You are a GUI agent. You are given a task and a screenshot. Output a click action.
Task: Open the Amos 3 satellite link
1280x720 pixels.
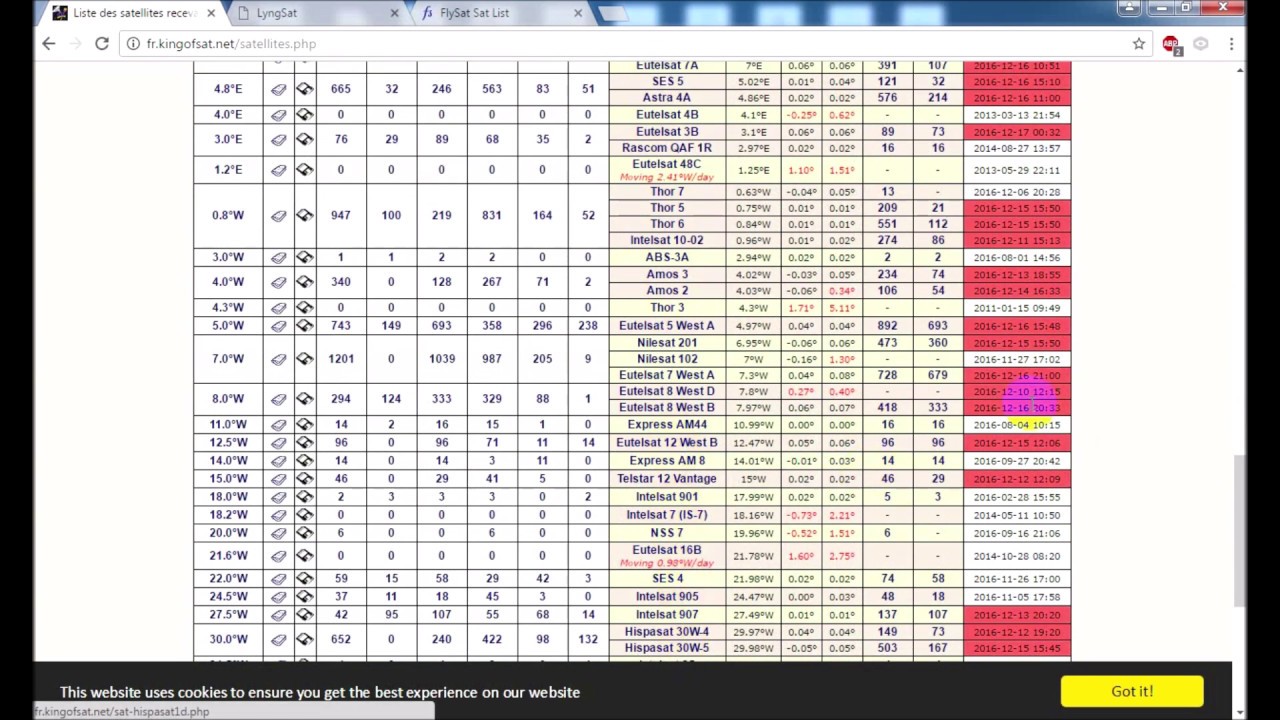point(667,275)
